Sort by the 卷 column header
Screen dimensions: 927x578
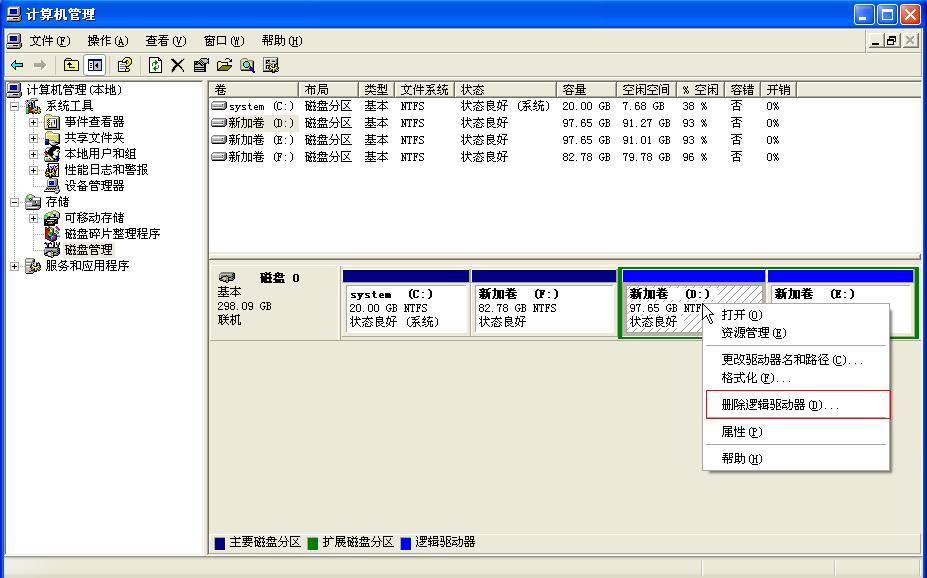tap(254, 90)
